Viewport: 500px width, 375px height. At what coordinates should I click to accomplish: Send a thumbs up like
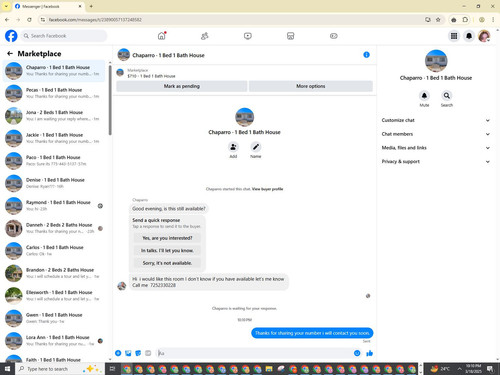pos(369,353)
